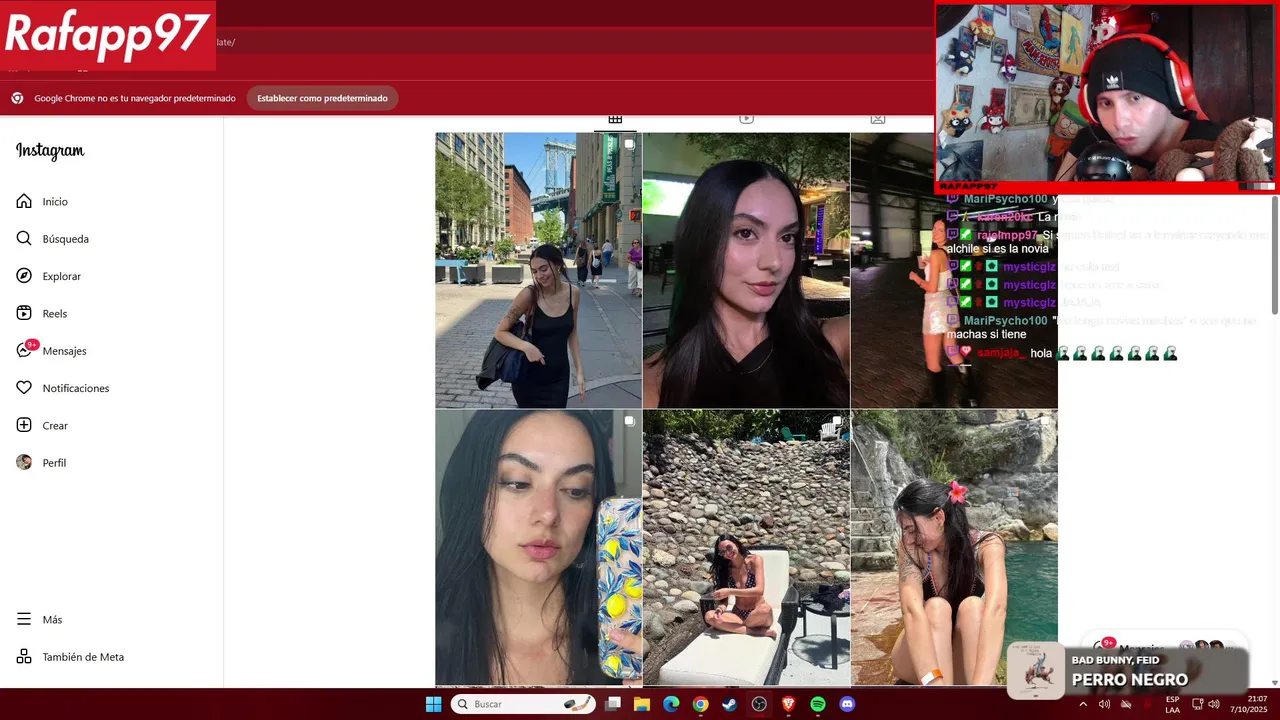Open Discord from the taskbar

click(x=847, y=704)
